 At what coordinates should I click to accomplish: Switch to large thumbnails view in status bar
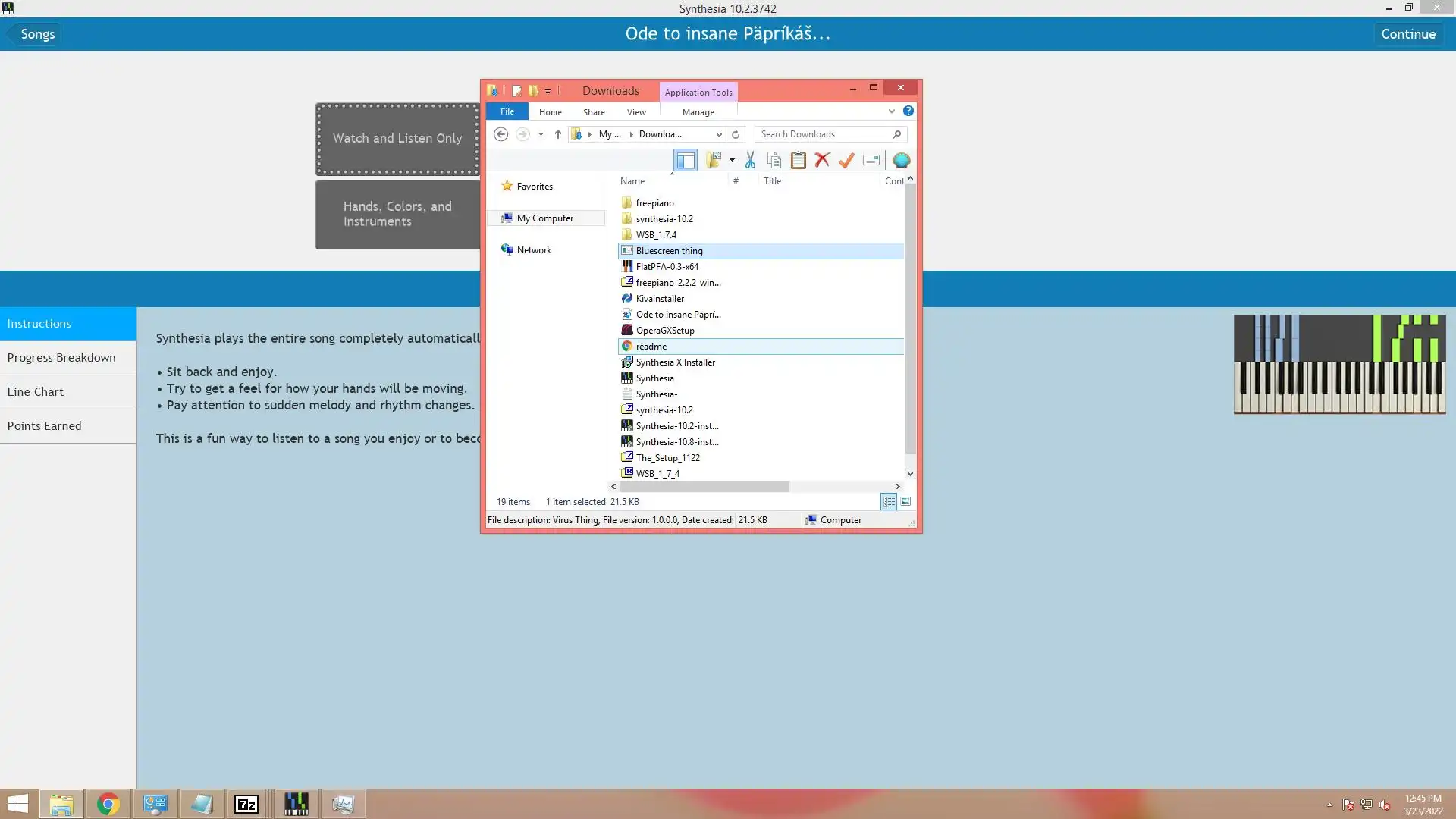point(905,502)
